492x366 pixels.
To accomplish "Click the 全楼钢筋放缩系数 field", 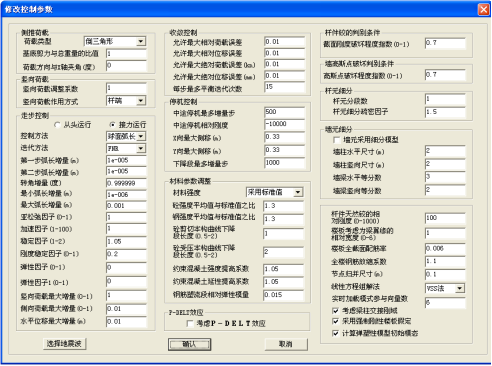I will click(445, 262).
